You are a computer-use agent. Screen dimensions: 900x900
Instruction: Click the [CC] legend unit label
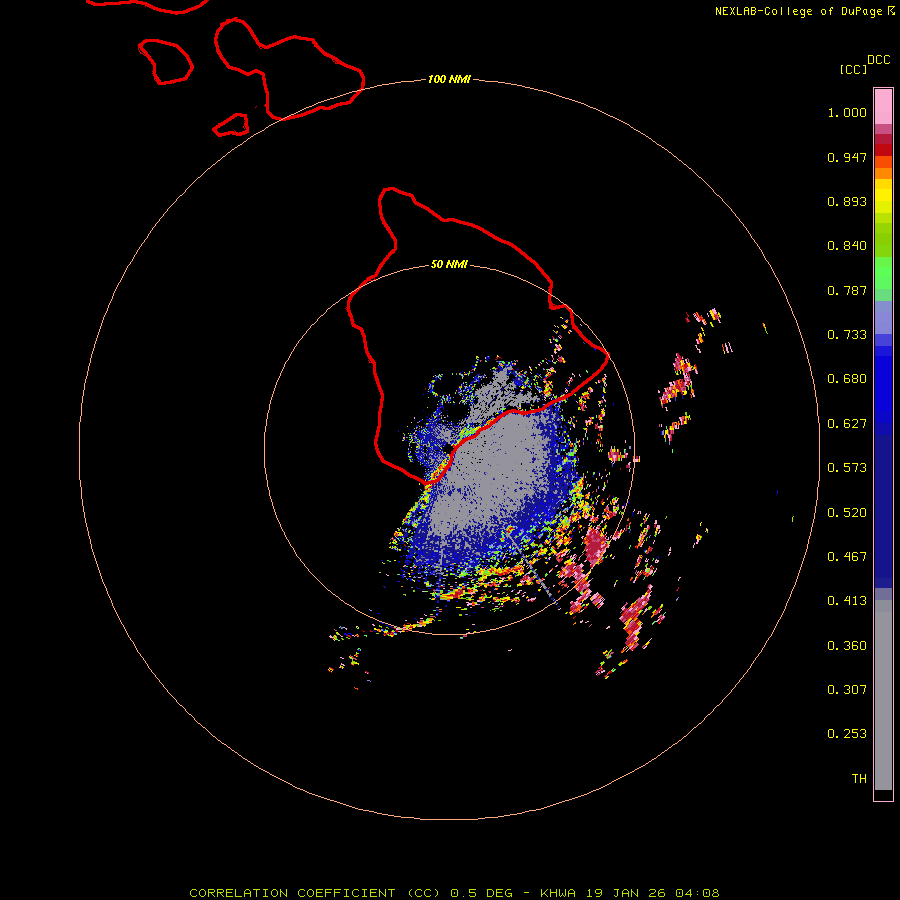click(x=853, y=69)
